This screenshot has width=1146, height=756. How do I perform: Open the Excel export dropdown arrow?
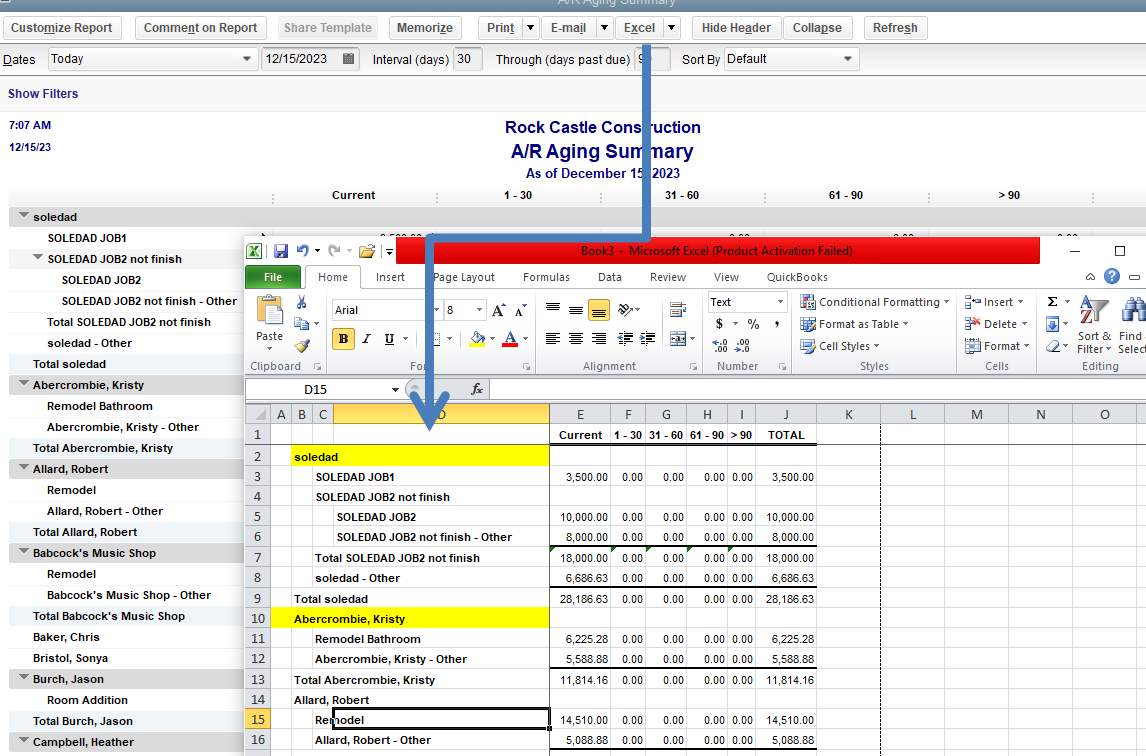coord(672,28)
